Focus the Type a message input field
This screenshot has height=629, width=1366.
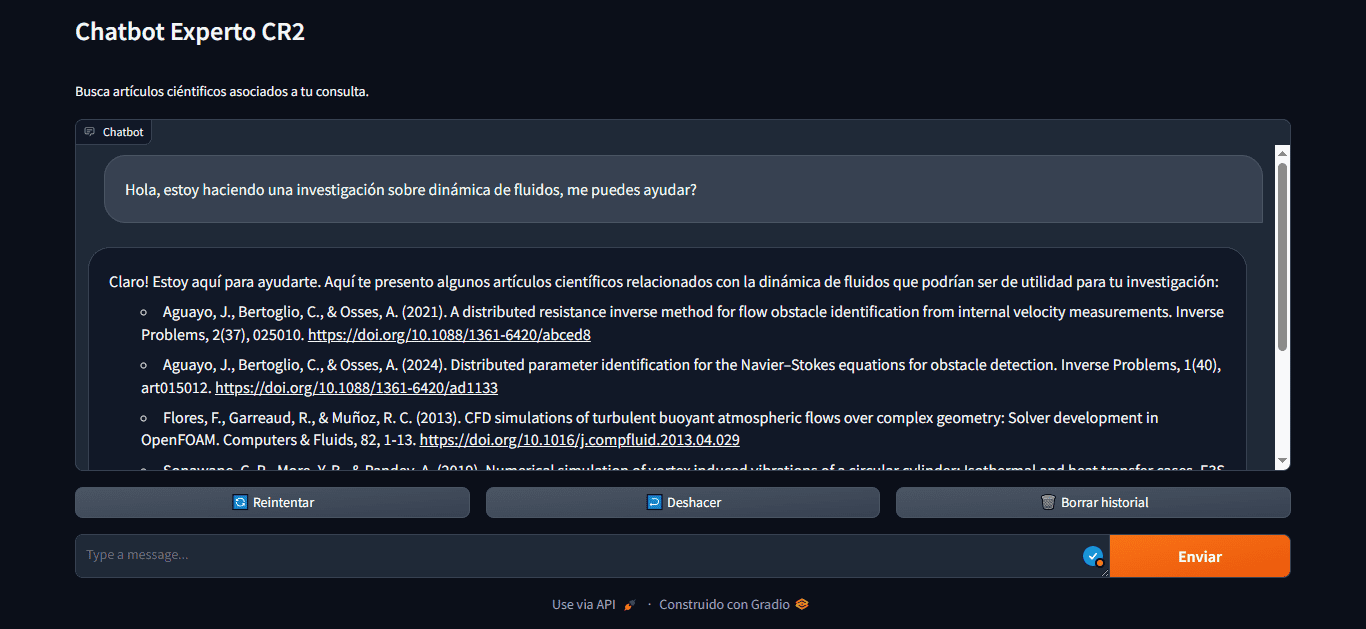(x=580, y=555)
